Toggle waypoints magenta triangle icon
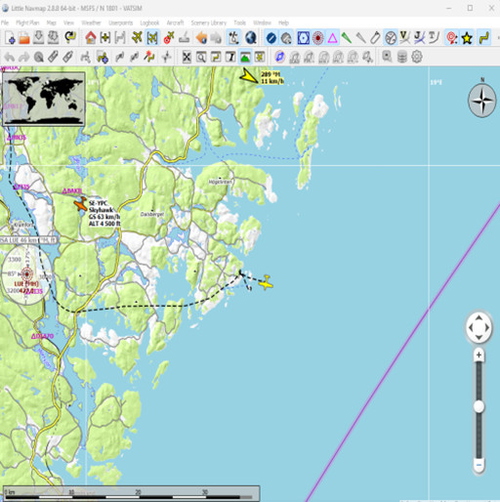Image resolution: width=500 pixels, height=502 pixels. (x=333, y=38)
